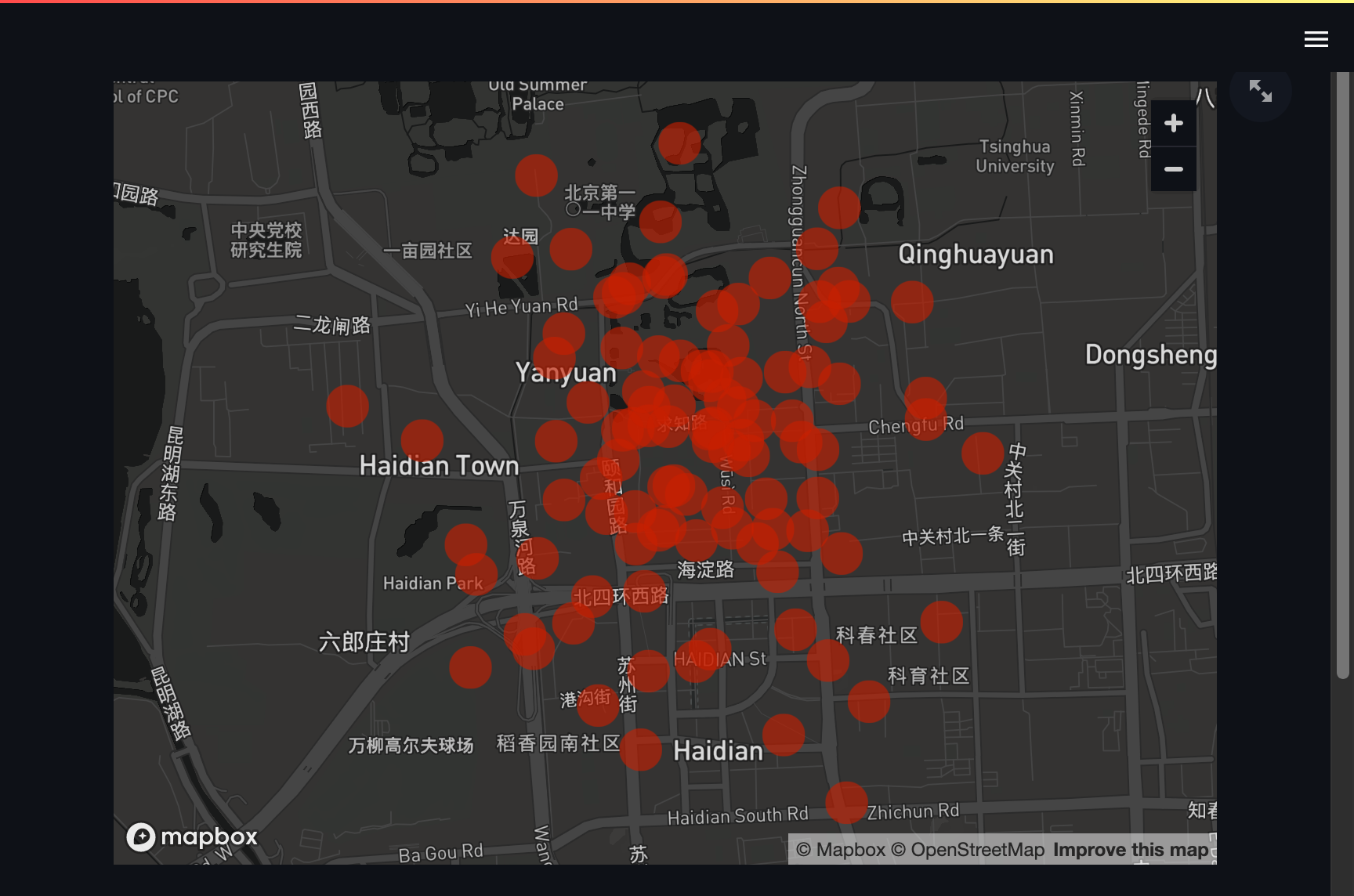This screenshot has height=896, width=1354.
Task: Click the 海淀路 map label
Action: pyautogui.click(x=705, y=570)
